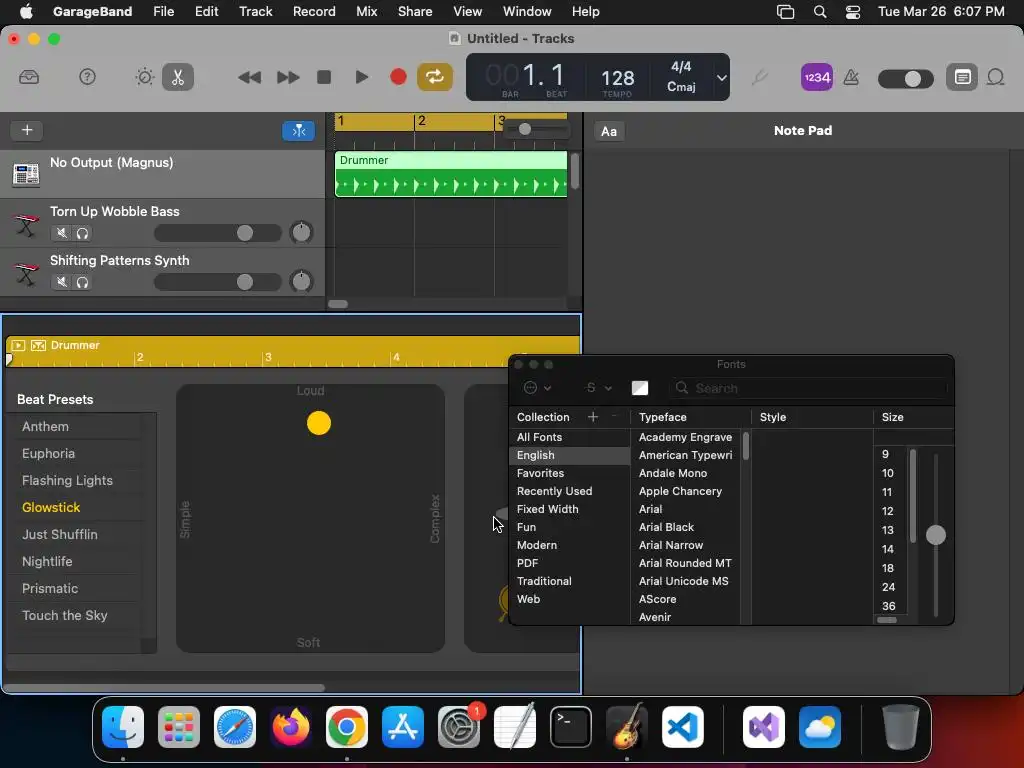Select the No Output (Magnus) drummer track icon
This screenshot has height=768, width=1024.
[x=26, y=174]
